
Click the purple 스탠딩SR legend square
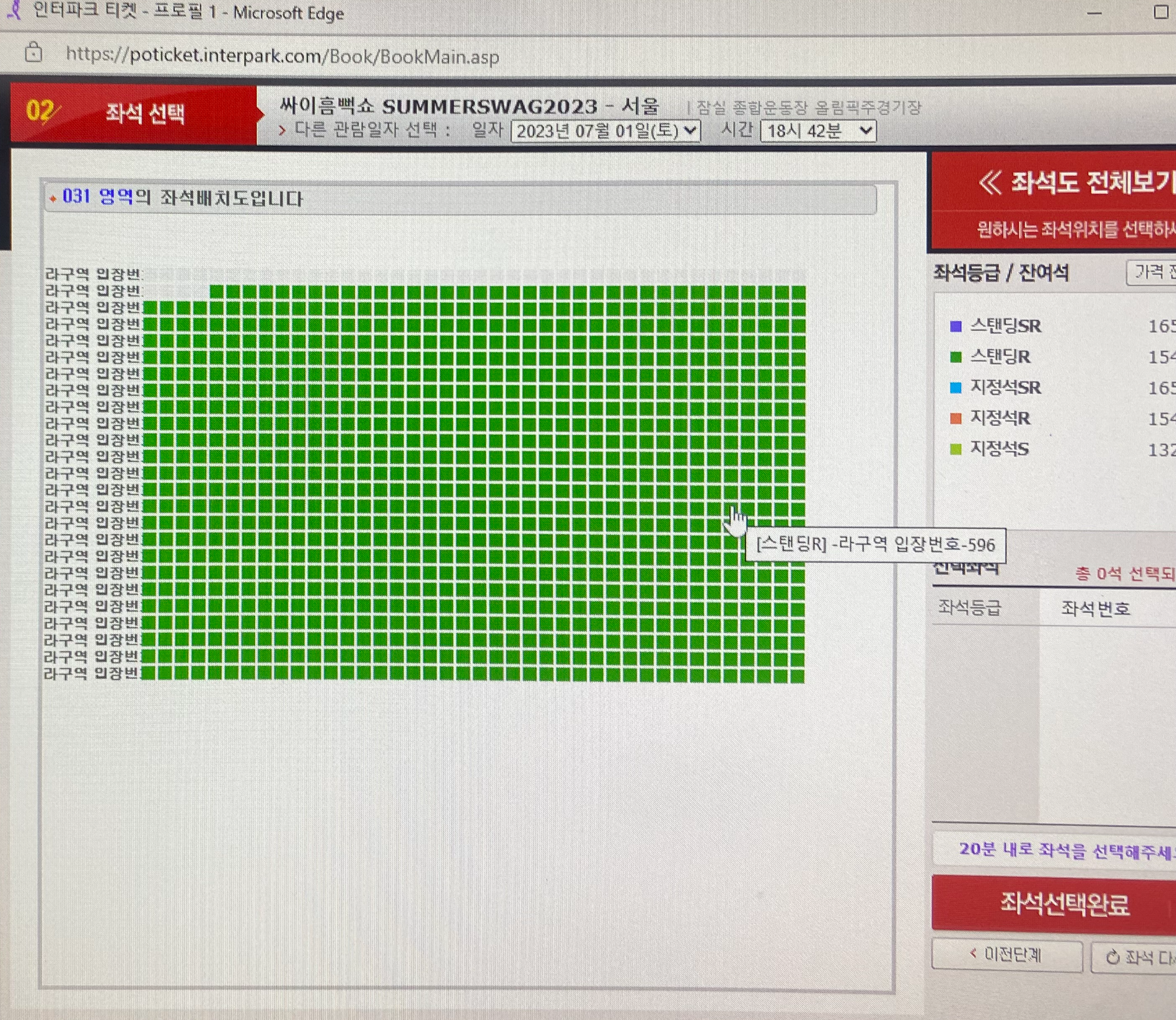(956, 326)
